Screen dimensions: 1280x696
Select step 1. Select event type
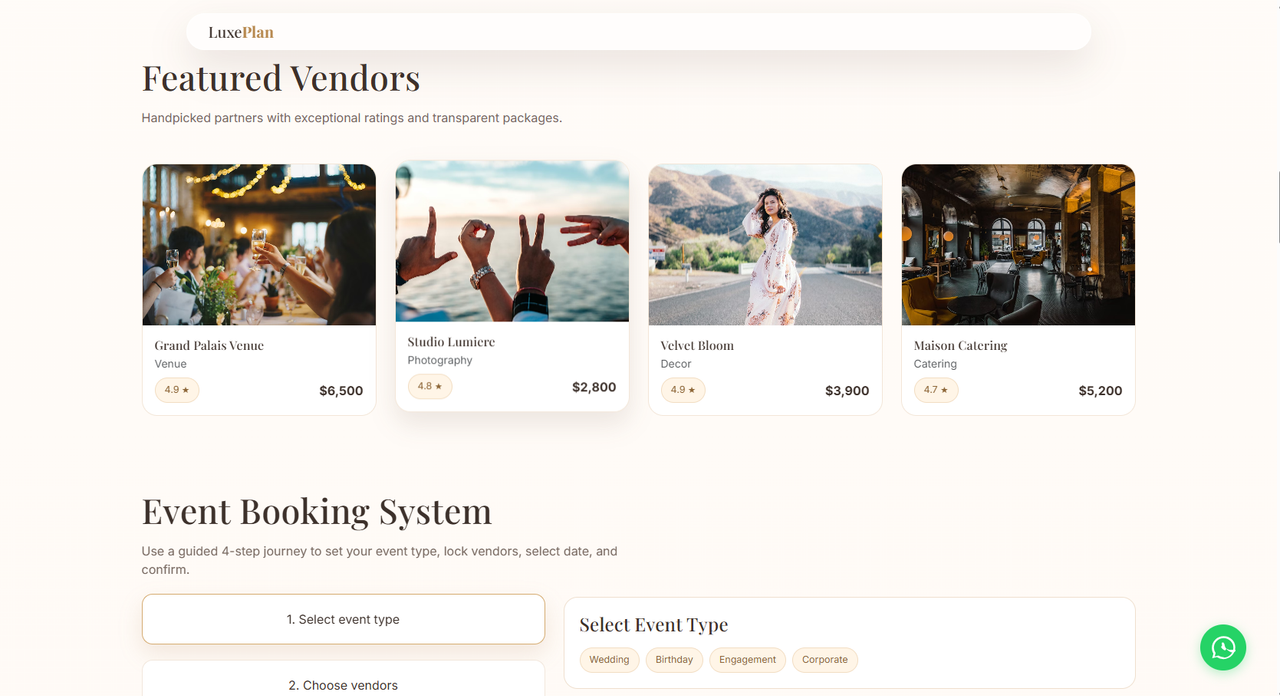coord(343,619)
